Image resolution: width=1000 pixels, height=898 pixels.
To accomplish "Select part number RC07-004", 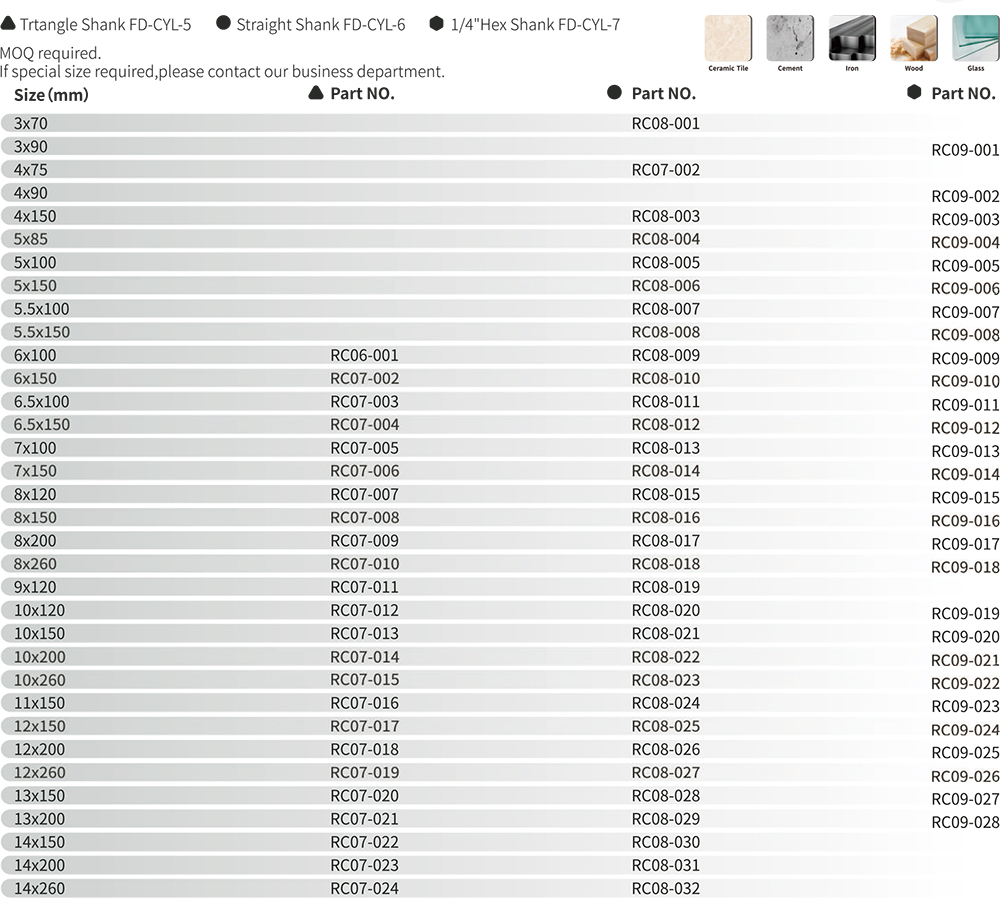I will 364,425.
